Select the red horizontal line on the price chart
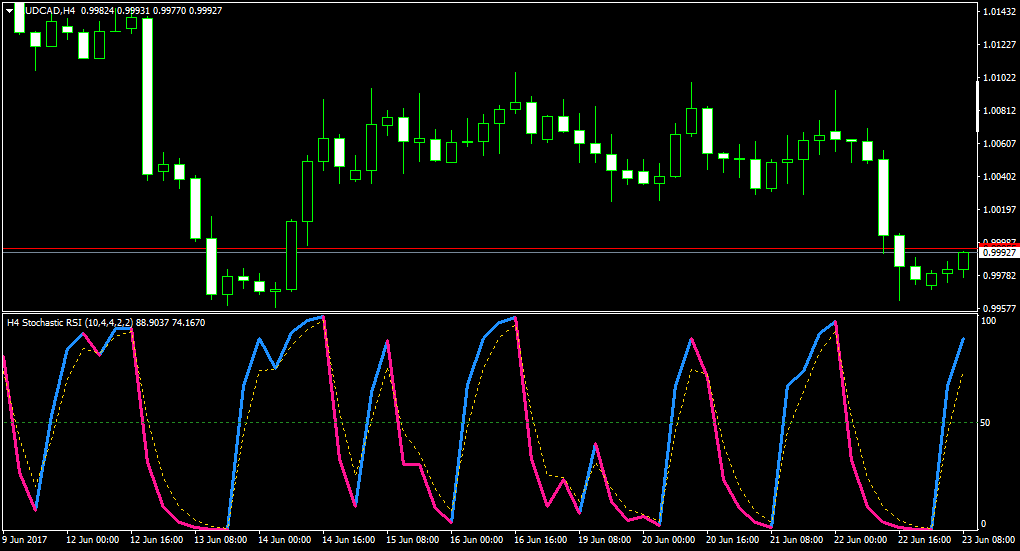This screenshot has width=1020, height=551. 489,249
